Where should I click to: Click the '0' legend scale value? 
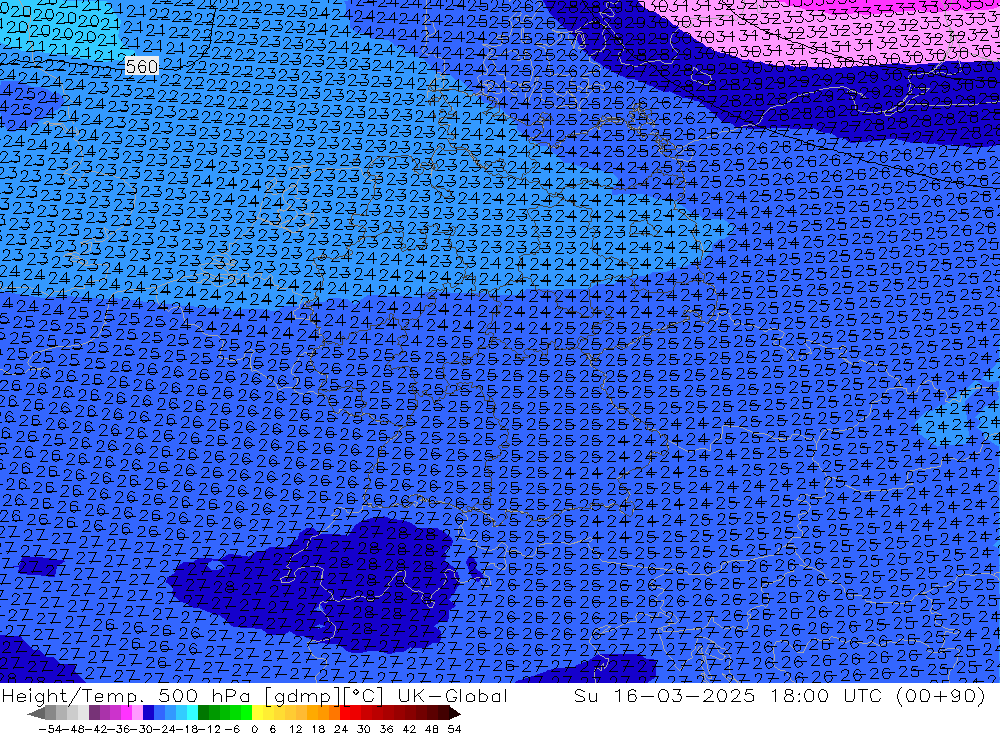coord(254,729)
